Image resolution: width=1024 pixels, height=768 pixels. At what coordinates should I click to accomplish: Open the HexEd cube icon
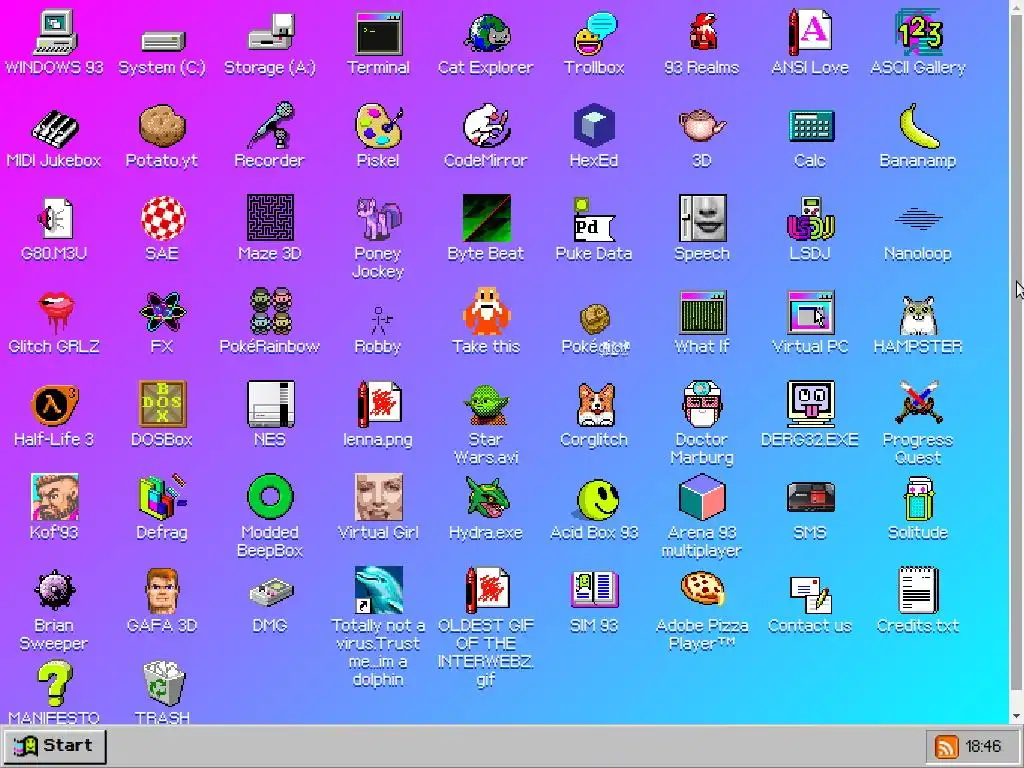click(594, 125)
